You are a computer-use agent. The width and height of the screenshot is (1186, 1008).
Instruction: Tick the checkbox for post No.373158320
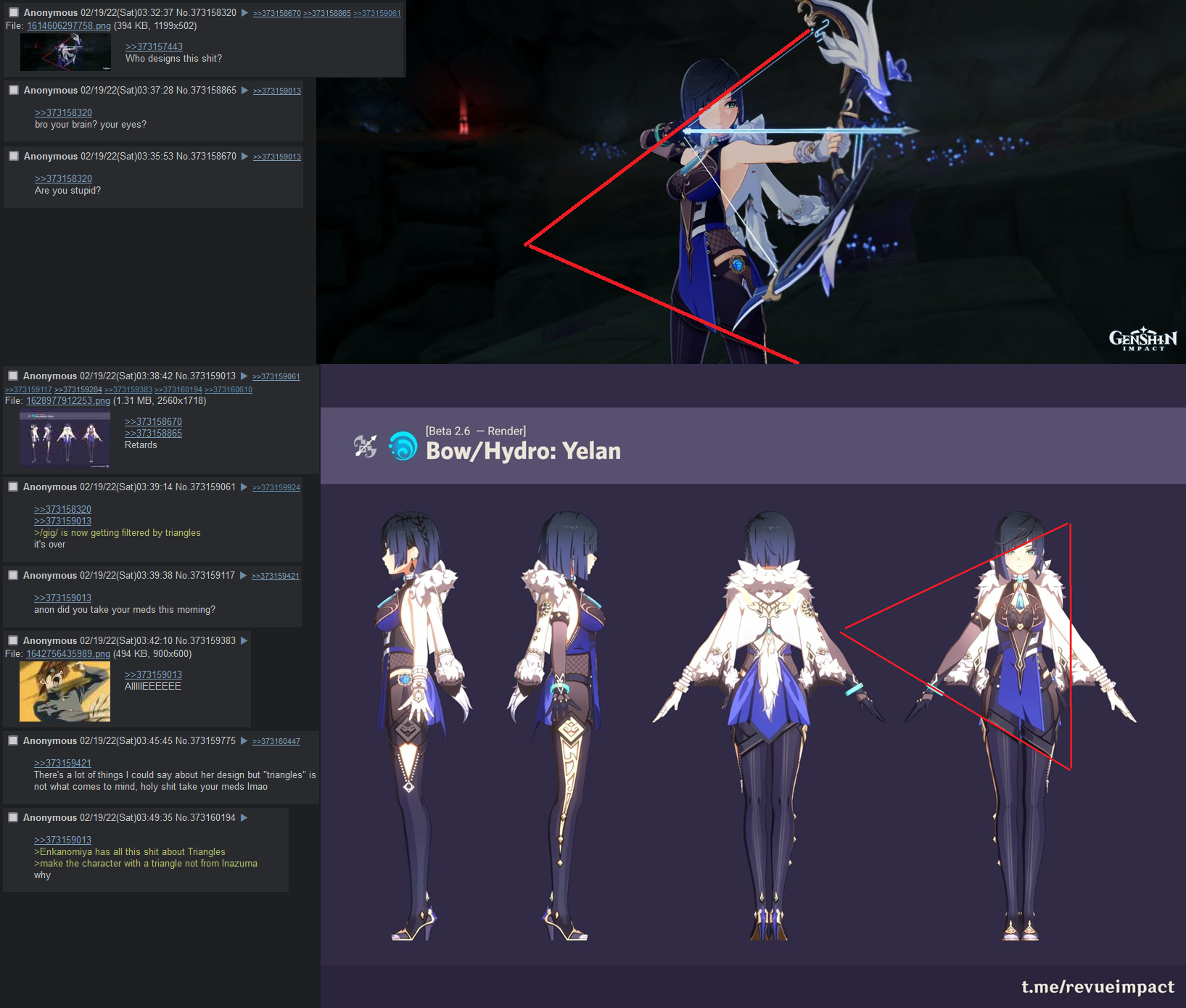click(14, 12)
